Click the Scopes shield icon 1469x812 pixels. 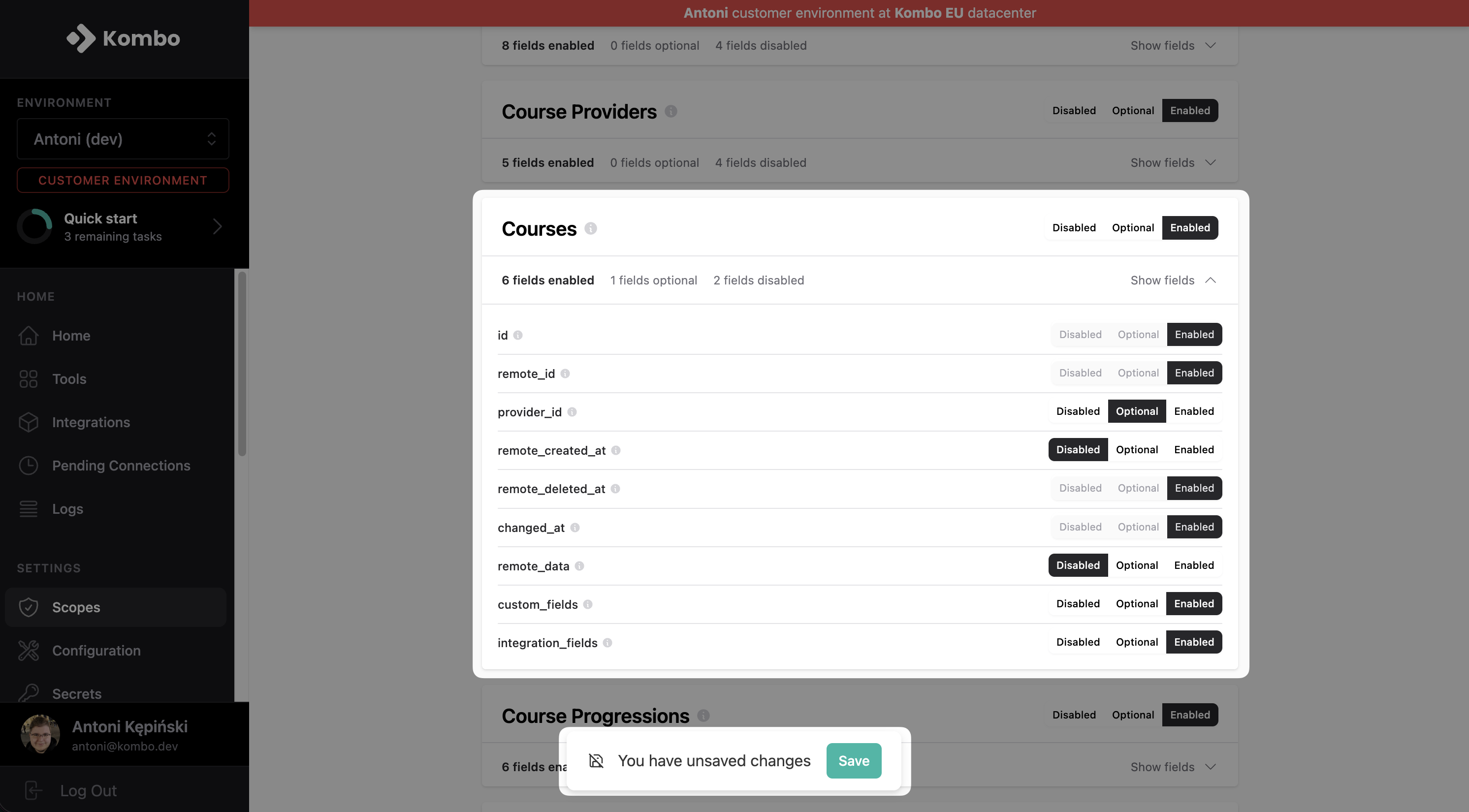[x=29, y=607]
